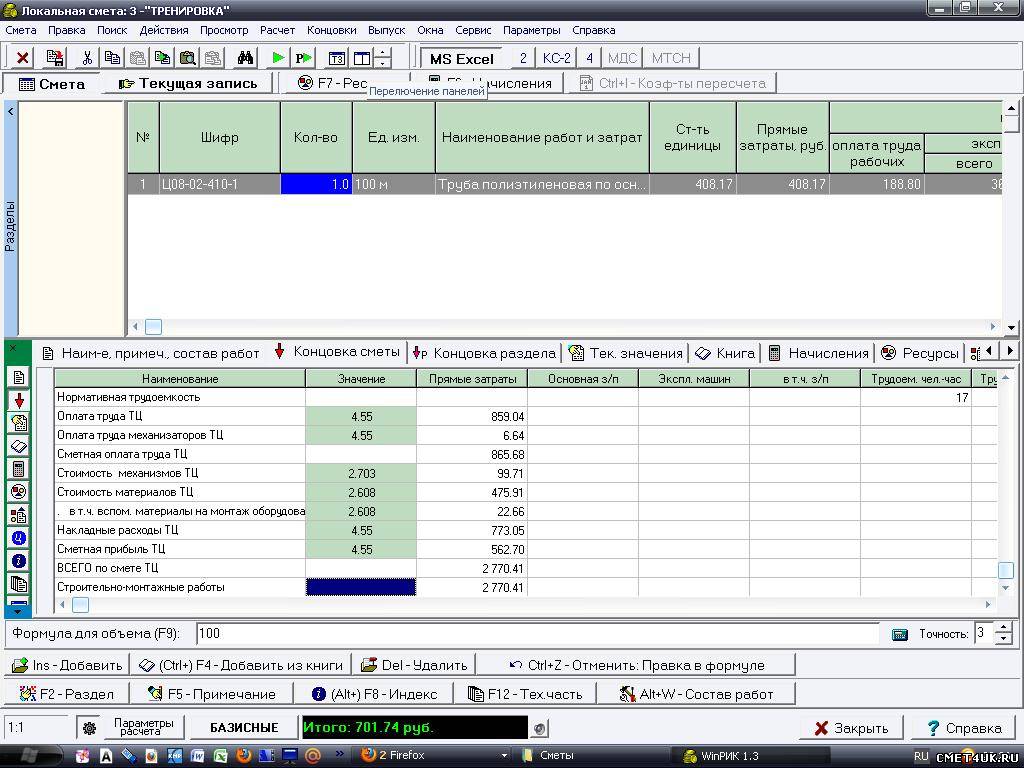Click the MS Excel export button

[x=462, y=58]
